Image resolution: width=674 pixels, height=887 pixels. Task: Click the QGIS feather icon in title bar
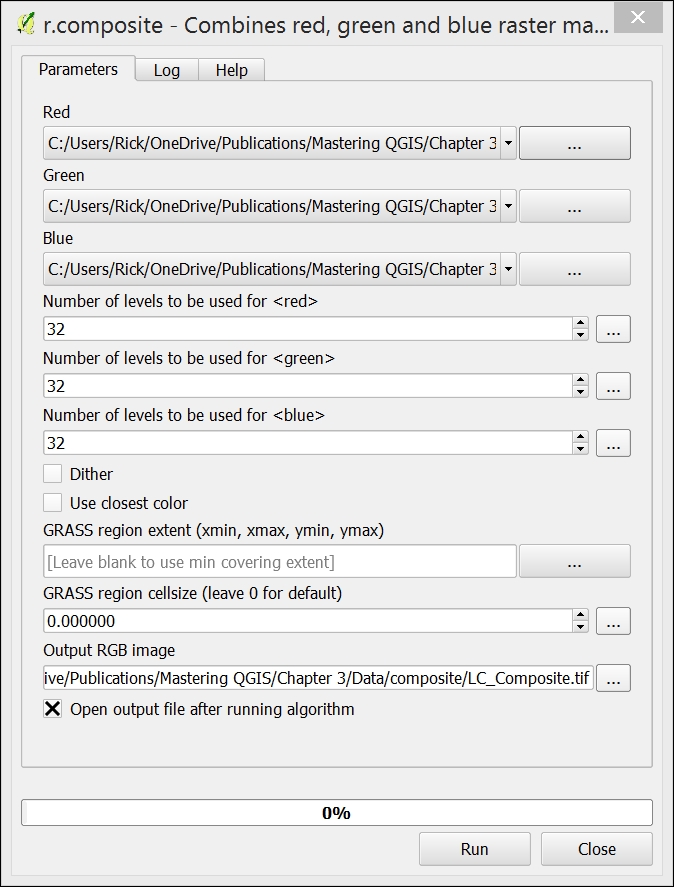(26, 24)
